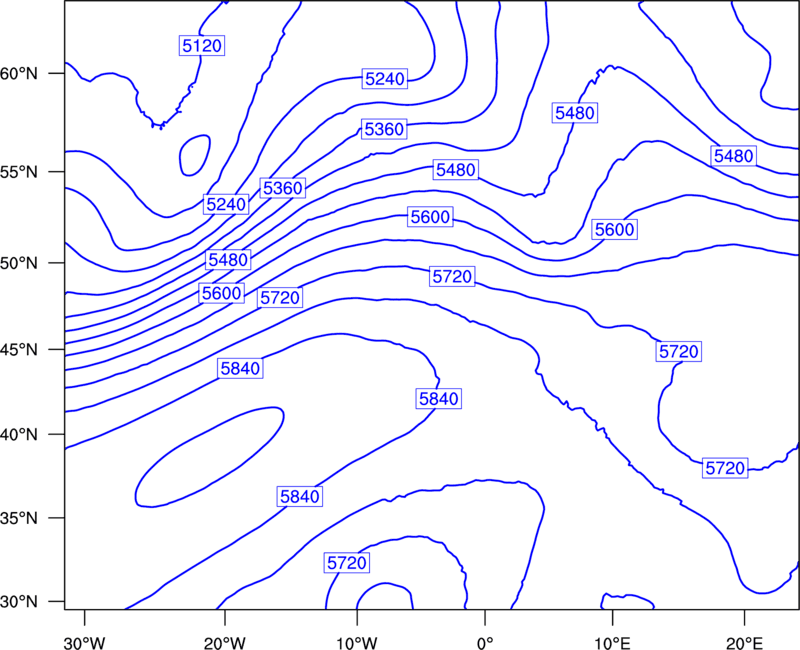Click the 5240 label immediately left of a 5360 label
800x650 pixels.
(x=226, y=205)
